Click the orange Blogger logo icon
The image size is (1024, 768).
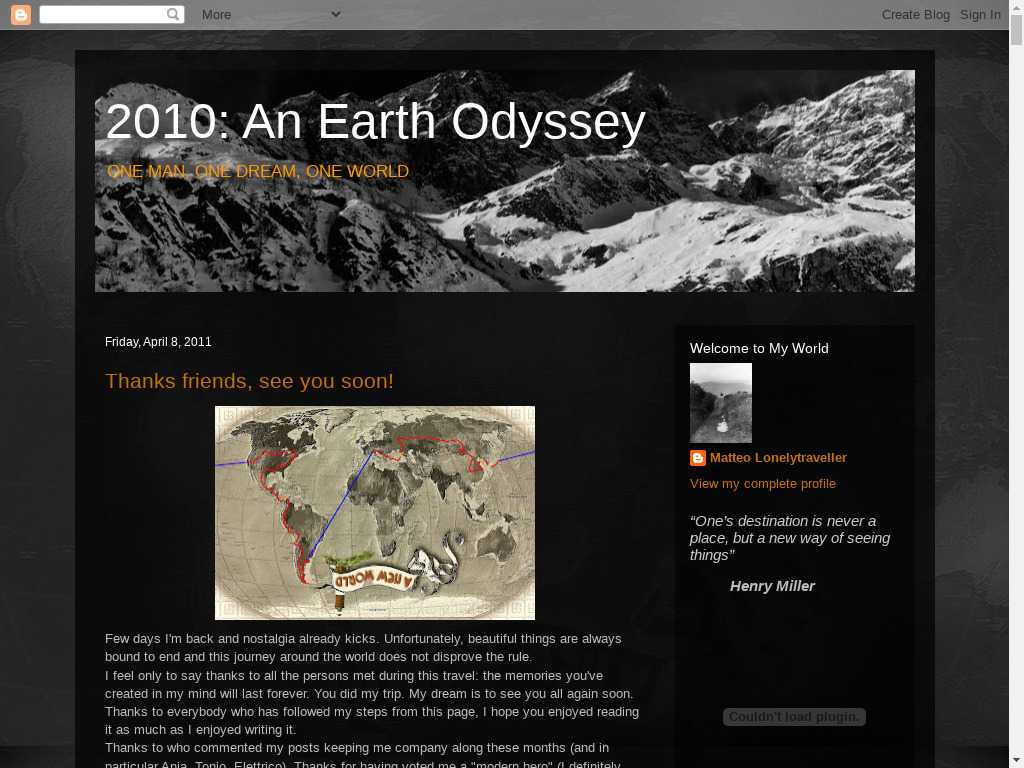[21, 15]
